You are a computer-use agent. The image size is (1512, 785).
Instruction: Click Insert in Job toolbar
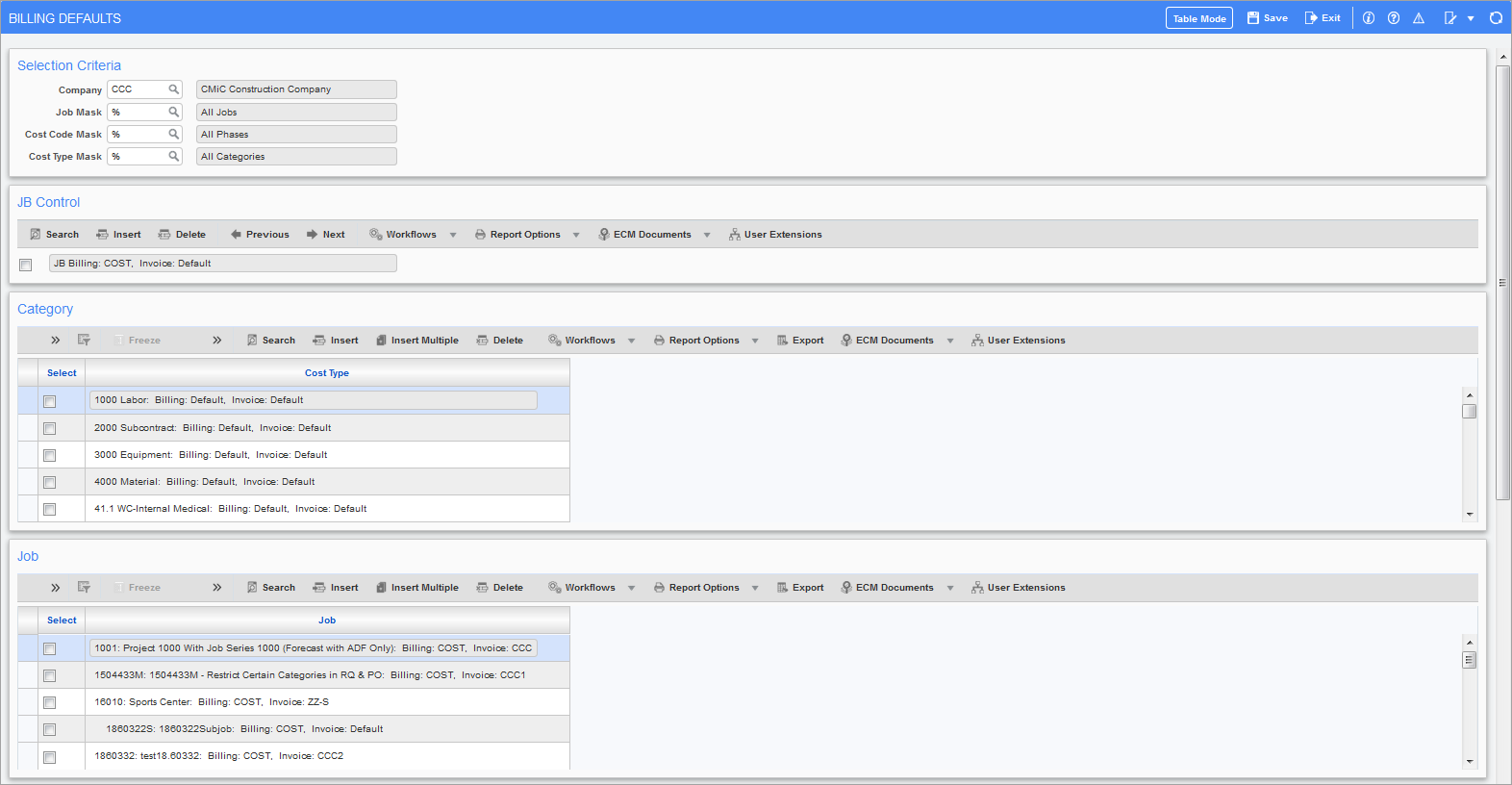click(336, 588)
